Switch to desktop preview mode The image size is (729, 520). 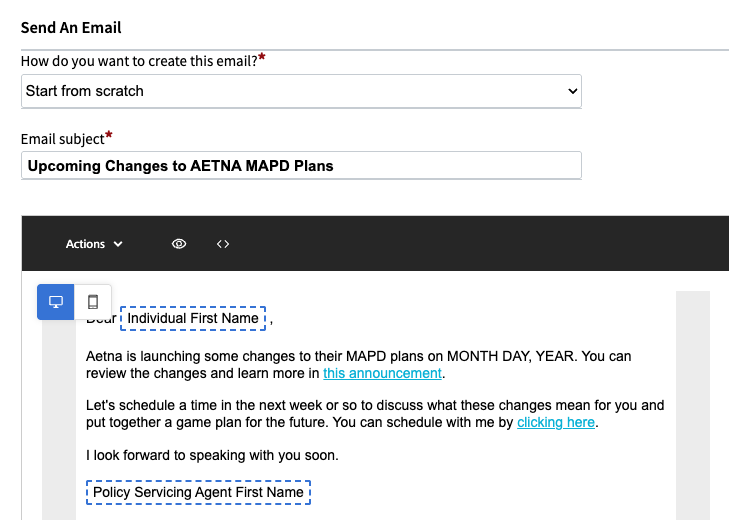[56, 302]
